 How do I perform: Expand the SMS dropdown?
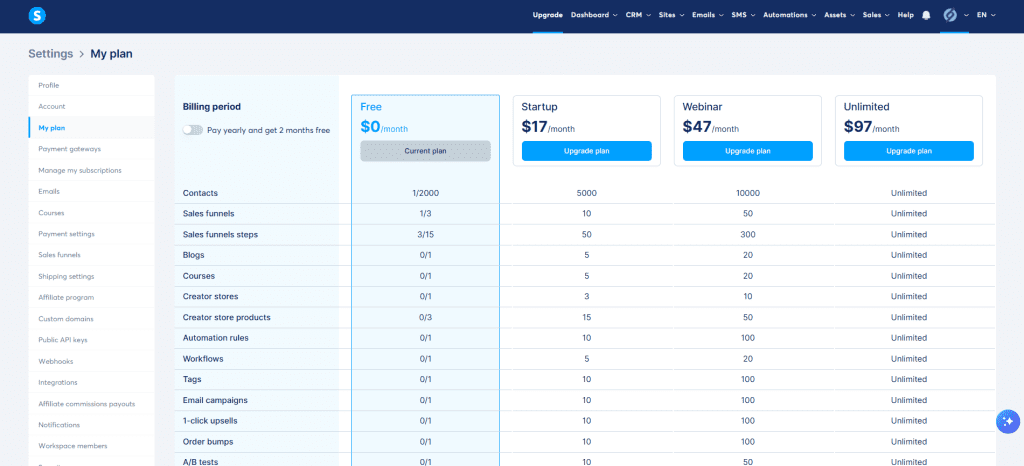(743, 15)
